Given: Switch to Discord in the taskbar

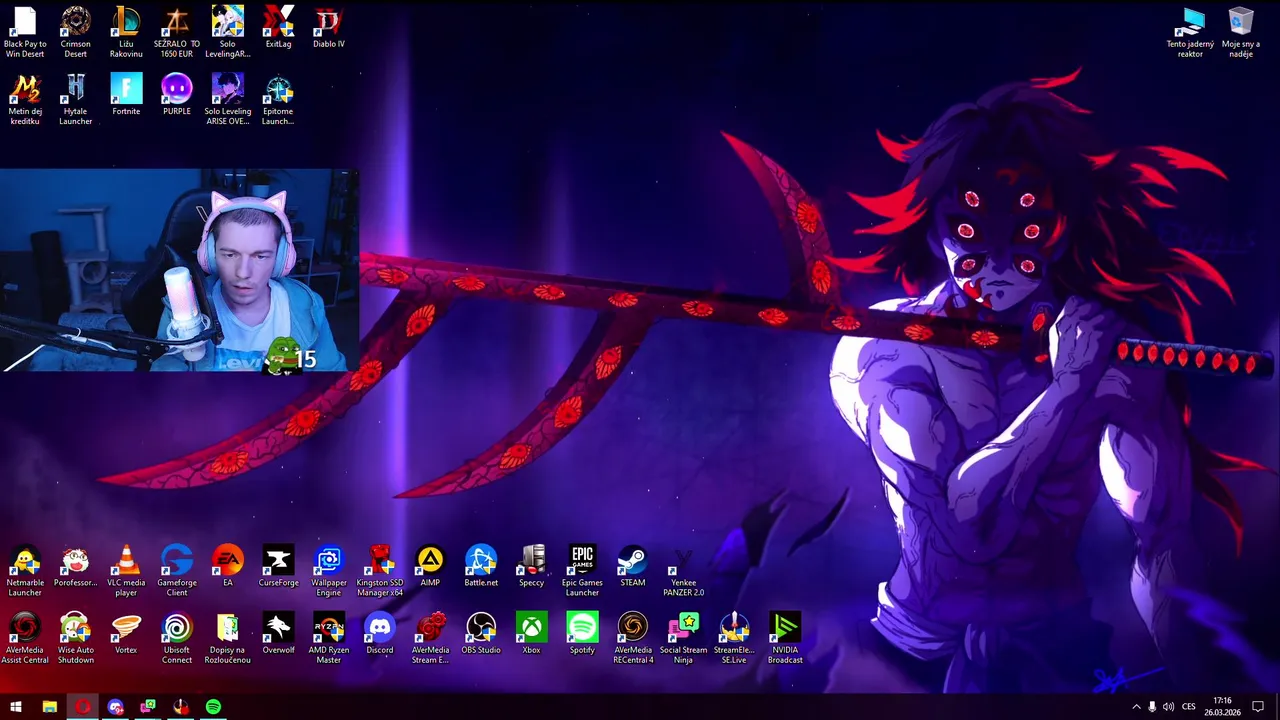Looking at the screenshot, I should point(115,707).
